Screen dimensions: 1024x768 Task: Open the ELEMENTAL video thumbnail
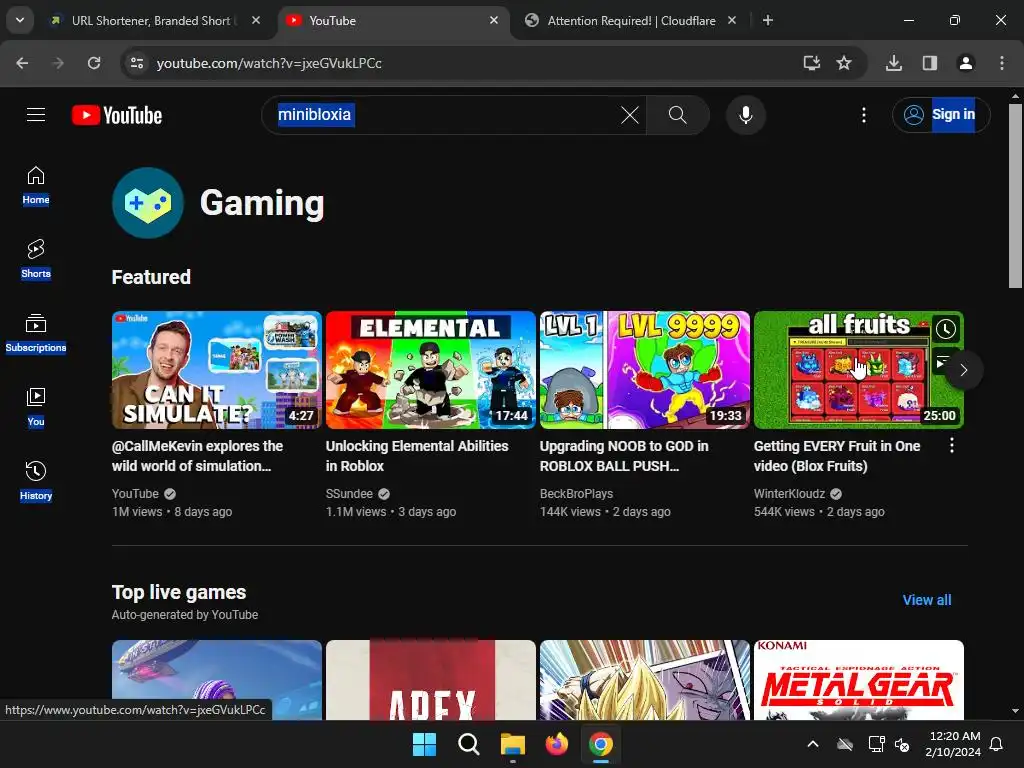coord(430,370)
